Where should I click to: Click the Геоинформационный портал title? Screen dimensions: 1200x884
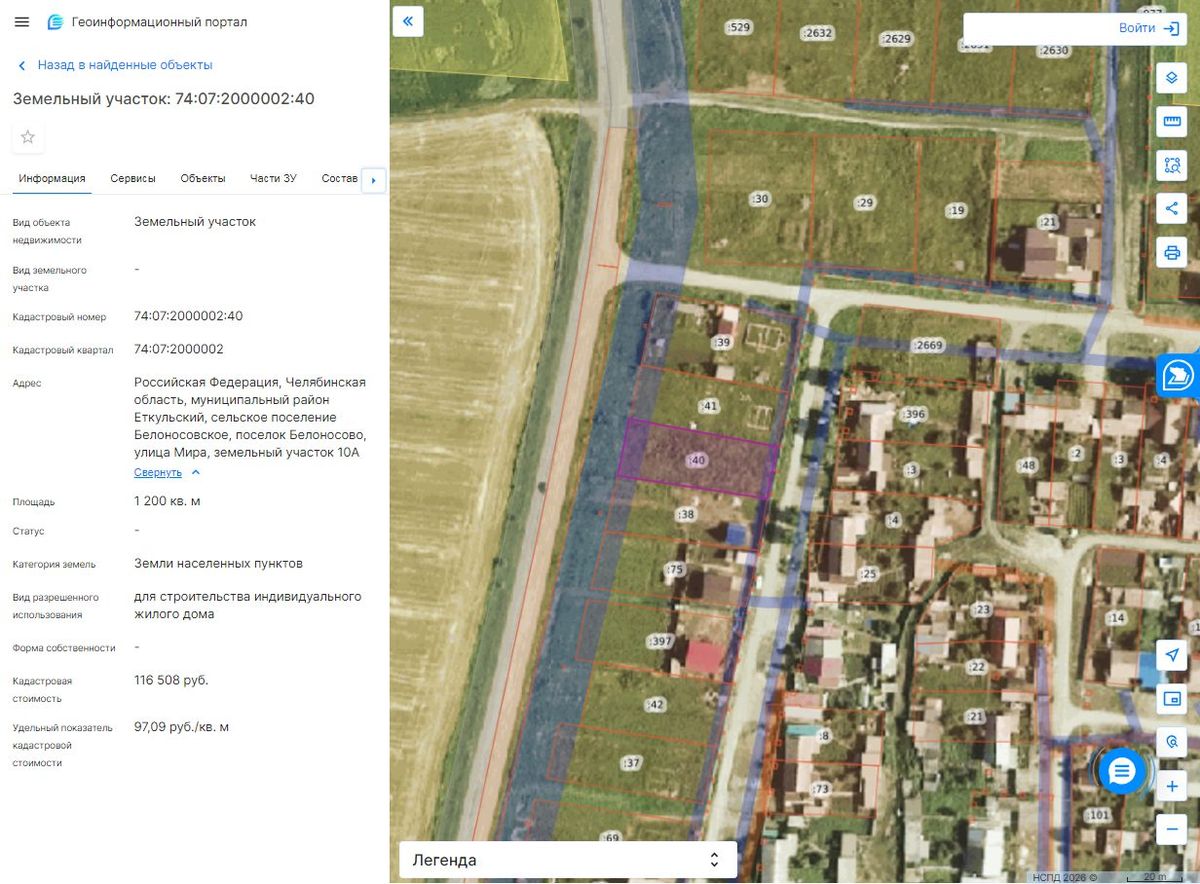click(x=159, y=22)
